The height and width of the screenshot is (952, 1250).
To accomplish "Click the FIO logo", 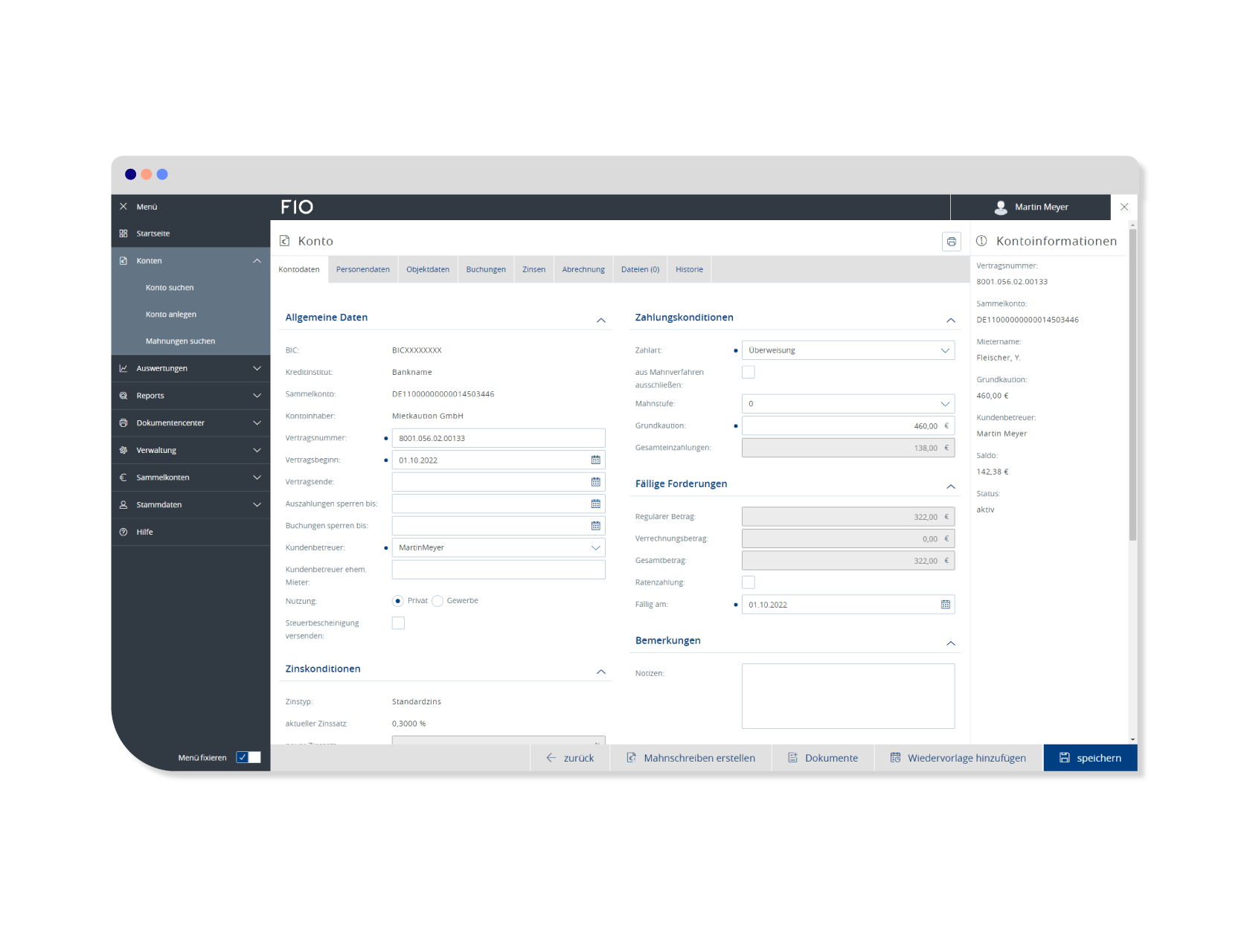I will point(297,207).
